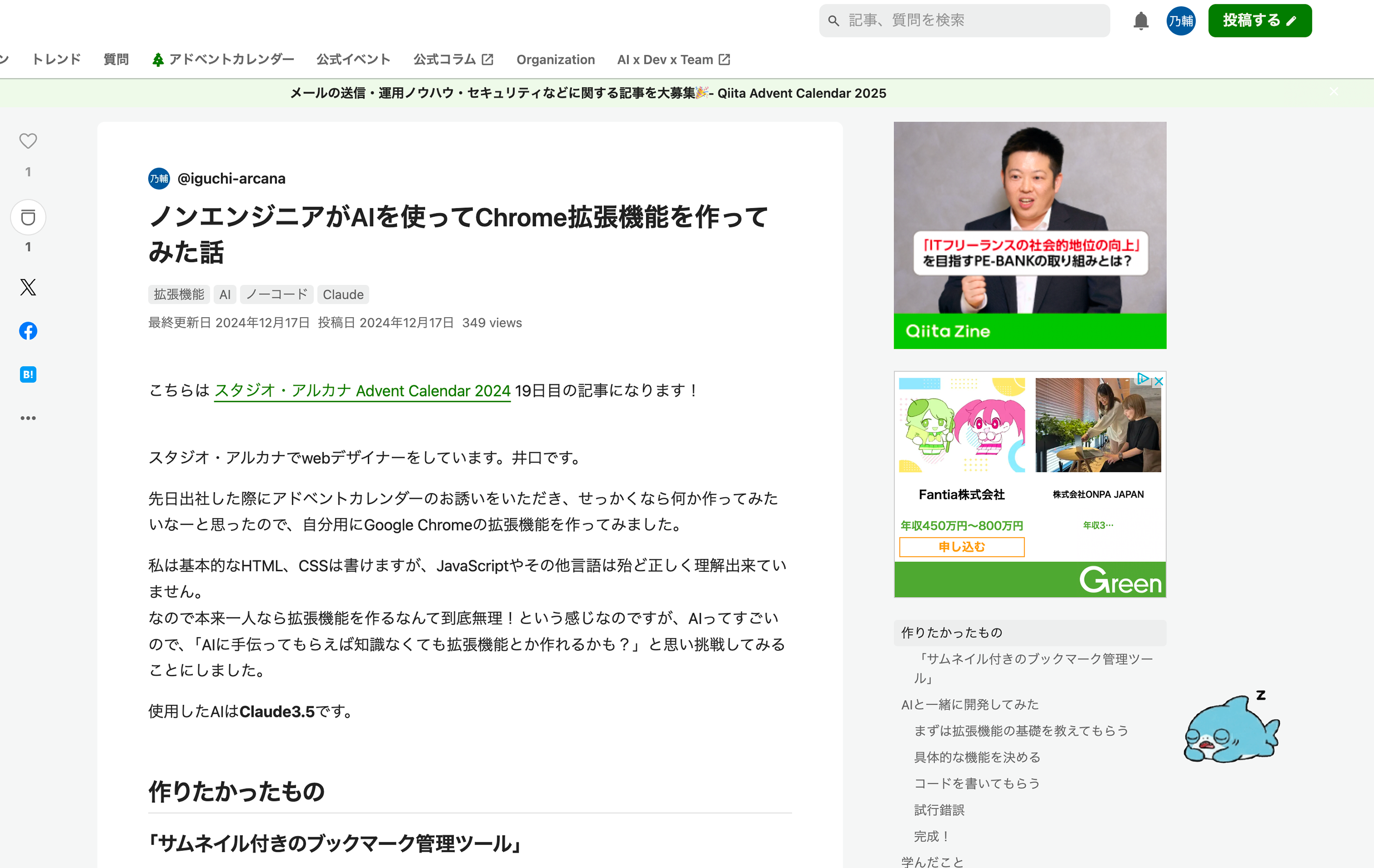1374x868 pixels.
Task: Open notifications via the bell icon
Action: pyautogui.click(x=1141, y=20)
